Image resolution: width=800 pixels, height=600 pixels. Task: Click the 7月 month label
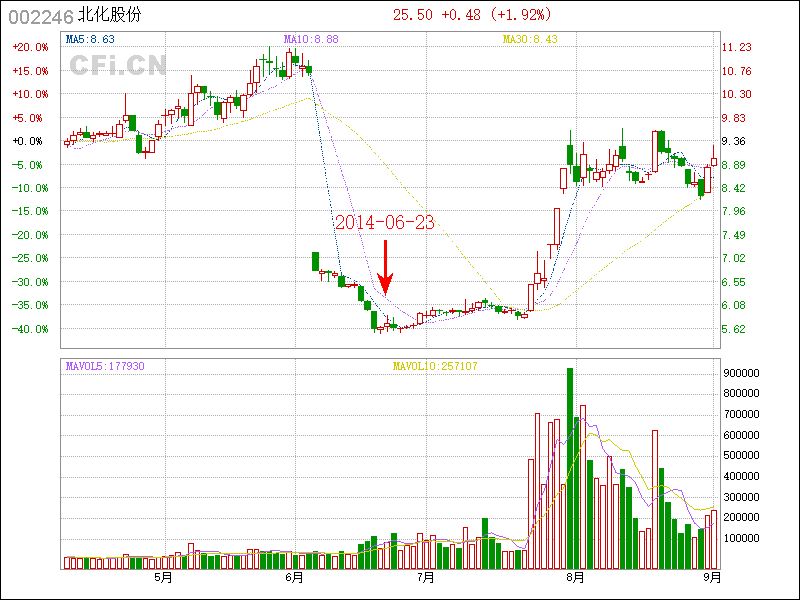pos(426,578)
